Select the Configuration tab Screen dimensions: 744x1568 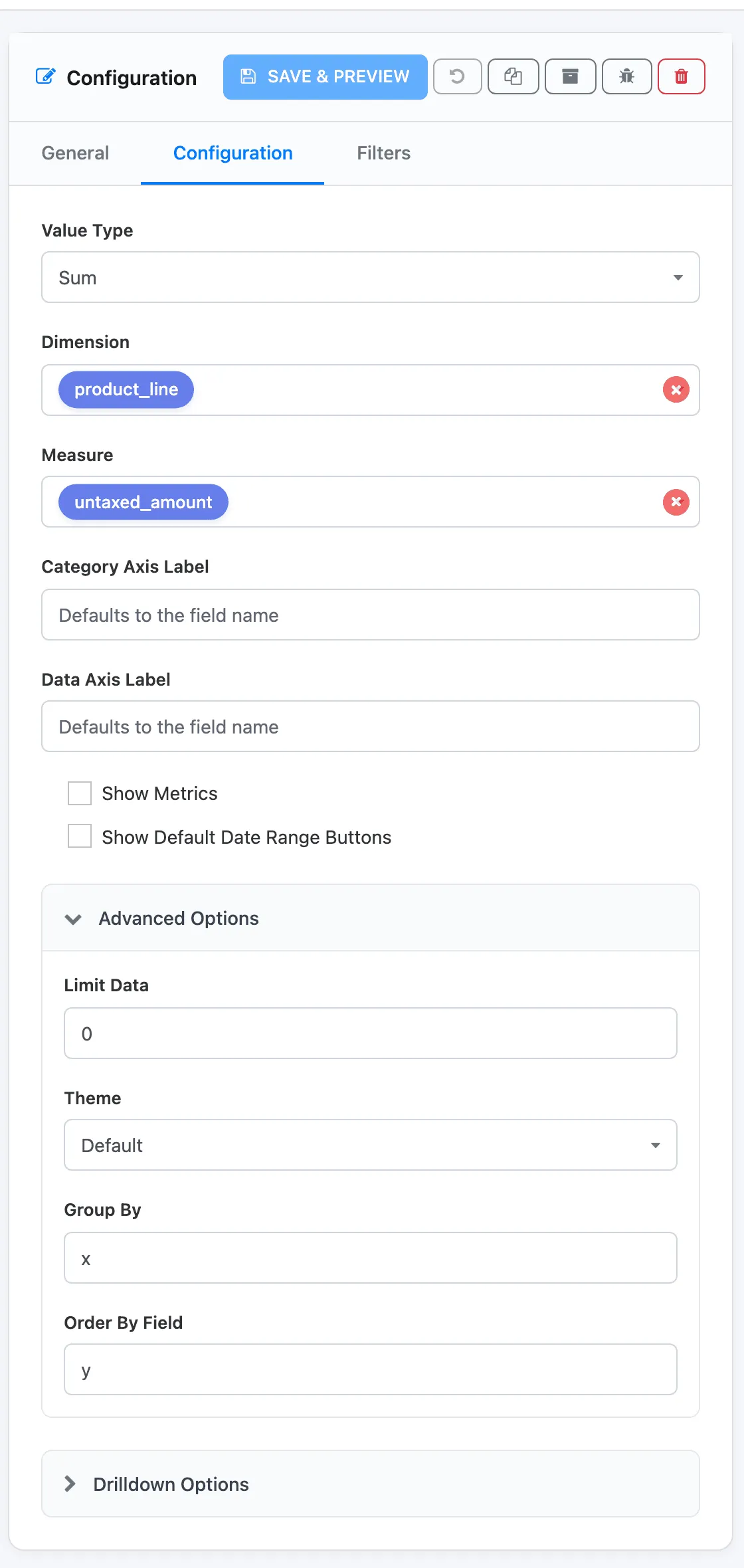pyautogui.click(x=232, y=153)
